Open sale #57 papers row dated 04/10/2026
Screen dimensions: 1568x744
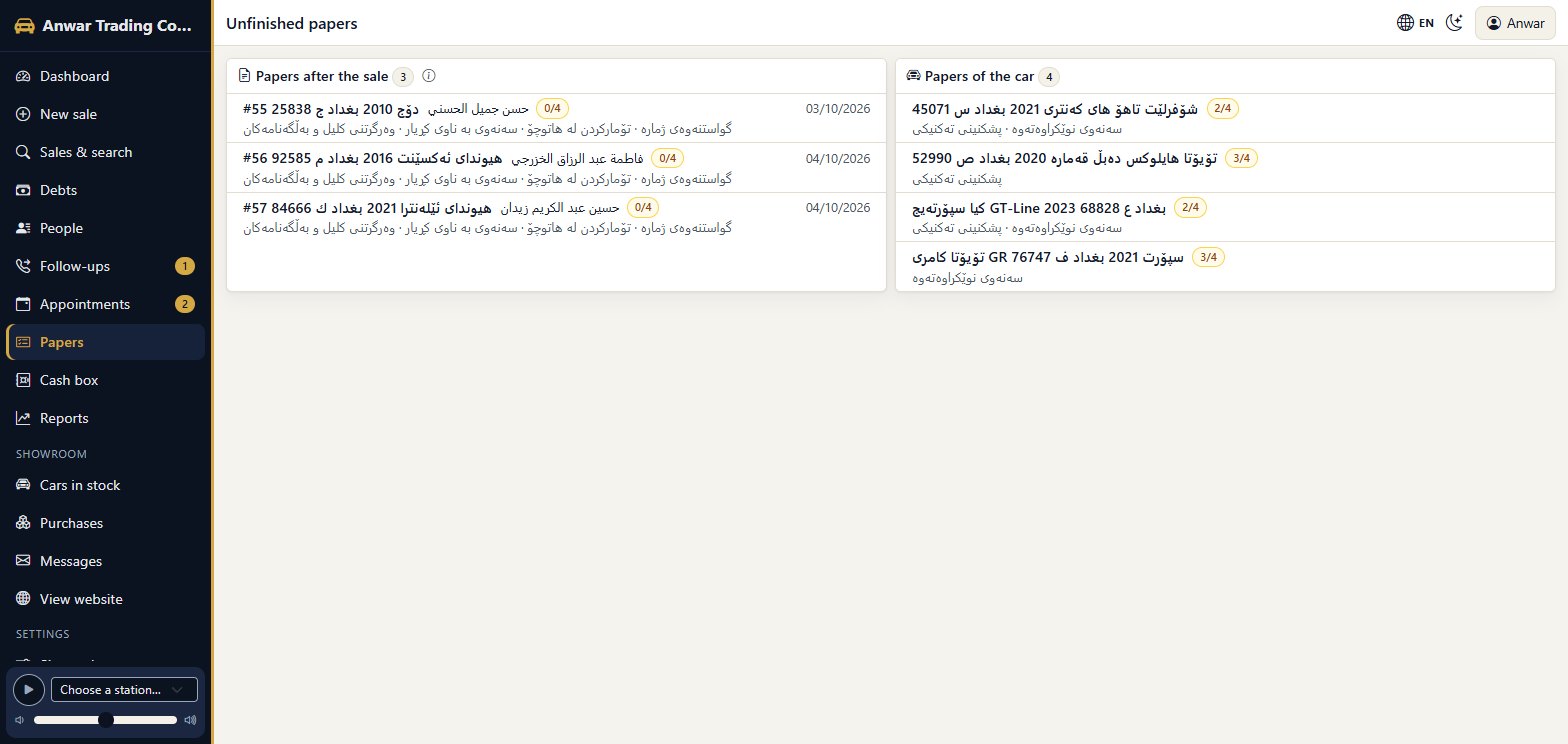pos(556,217)
